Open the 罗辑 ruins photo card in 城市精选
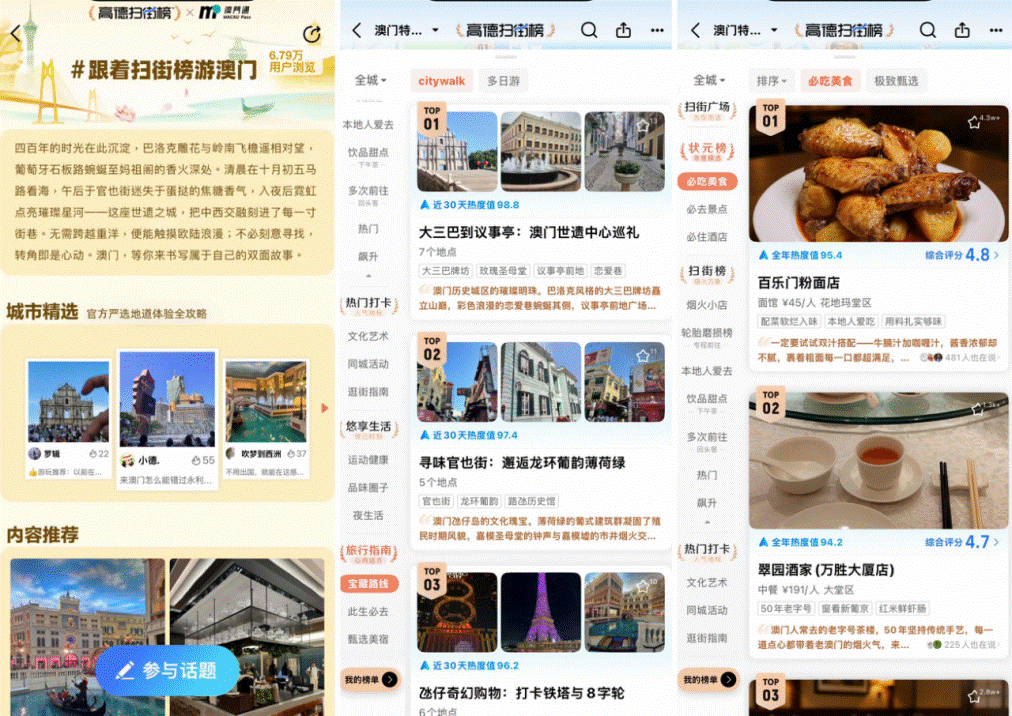The image size is (1012, 716). tap(69, 415)
